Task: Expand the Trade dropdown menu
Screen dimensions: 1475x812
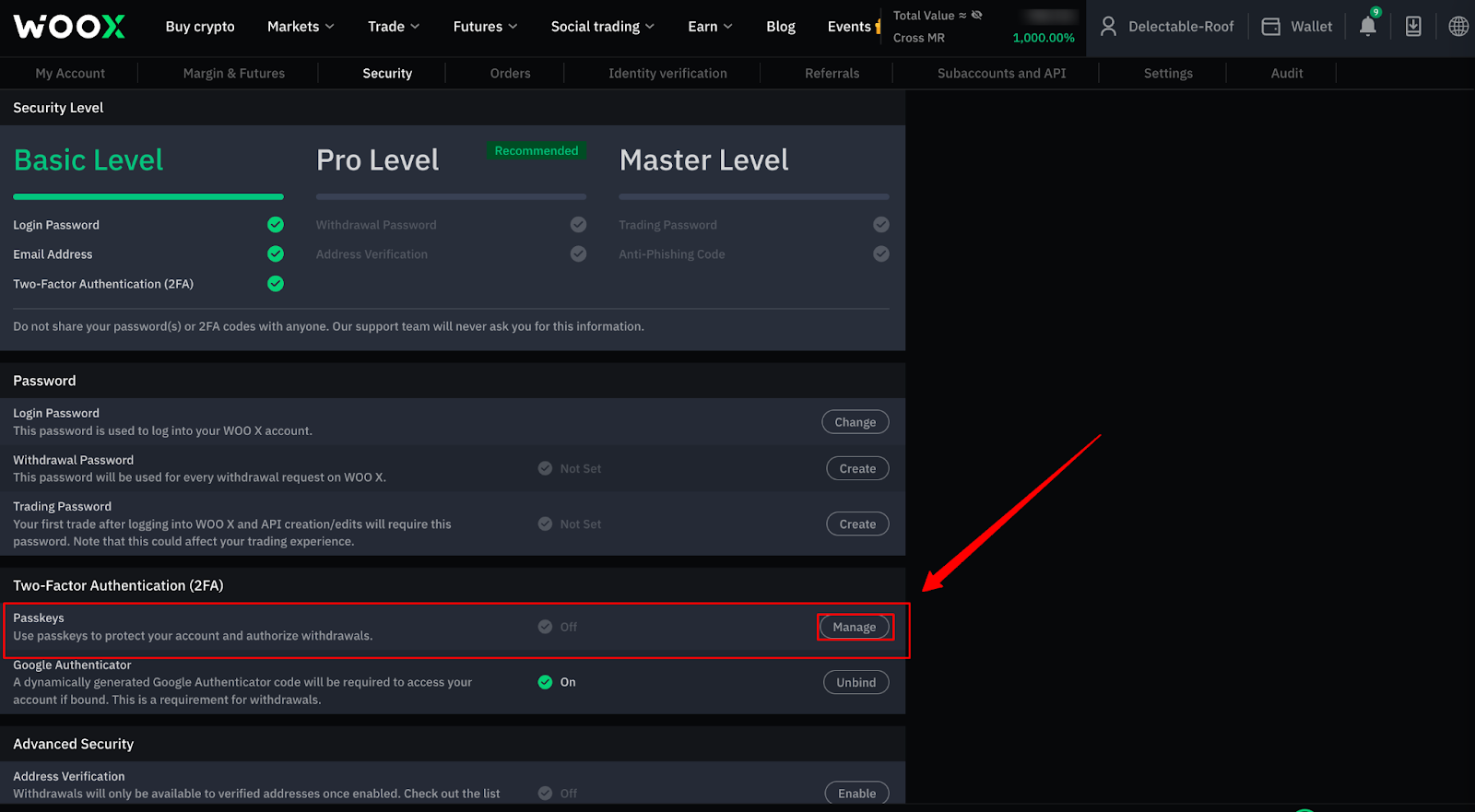Action: (x=394, y=27)
